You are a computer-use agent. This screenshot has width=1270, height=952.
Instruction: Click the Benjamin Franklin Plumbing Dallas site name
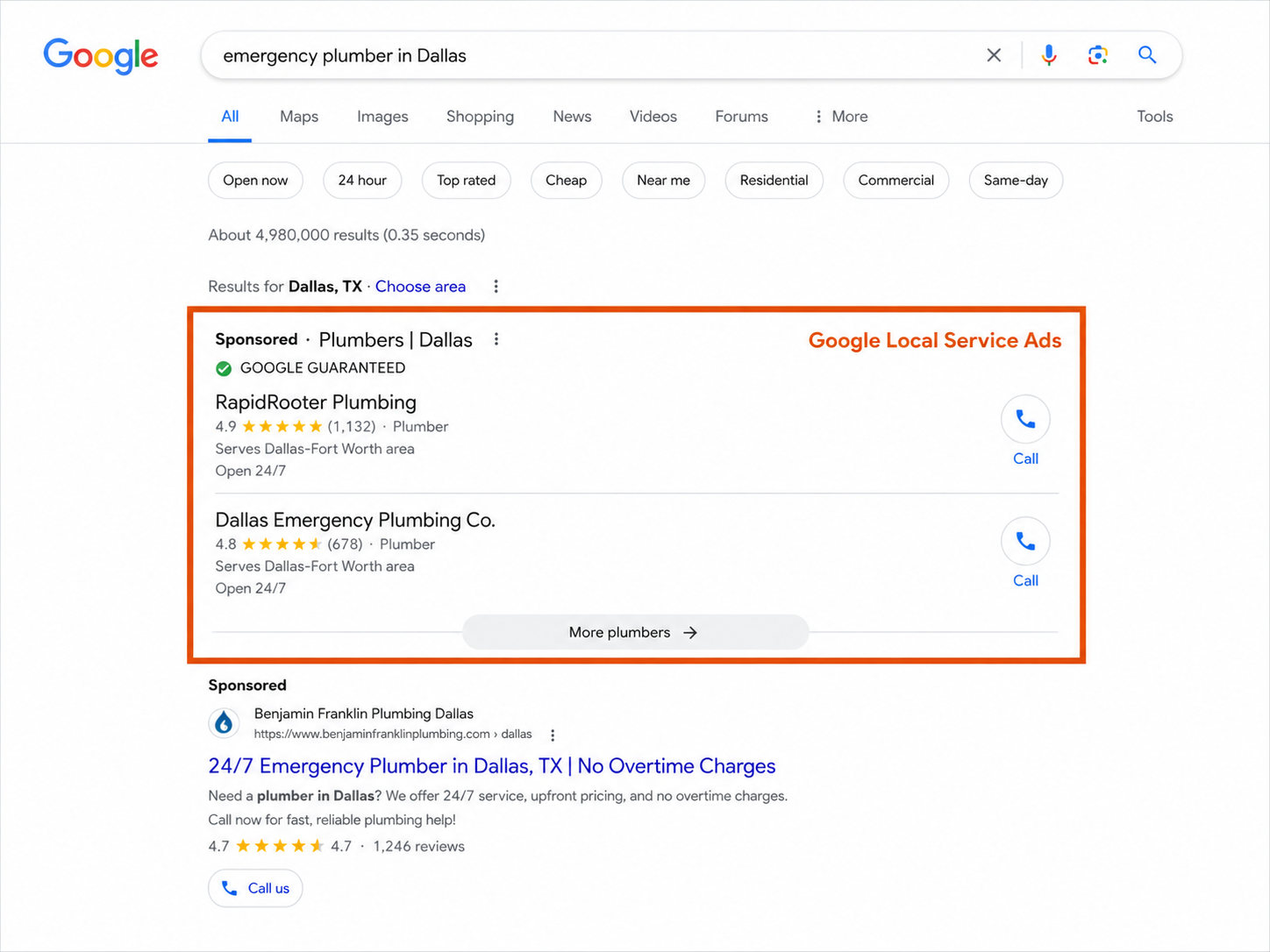364,714
